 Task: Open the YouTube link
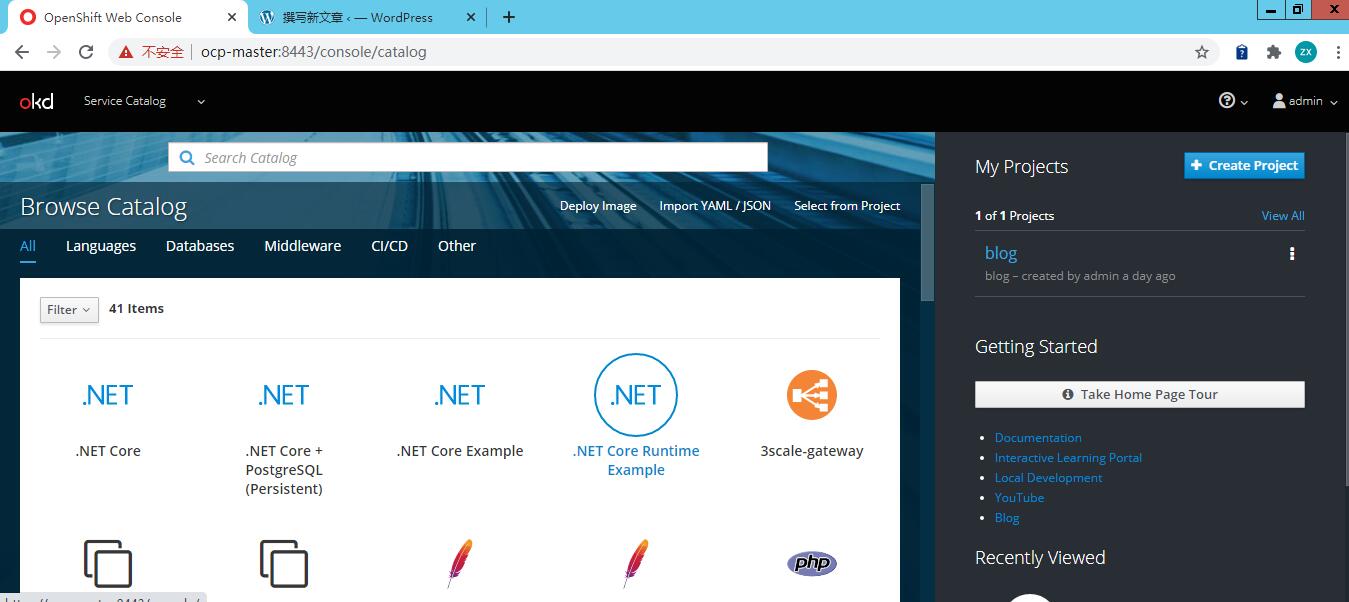[1019, 498]
